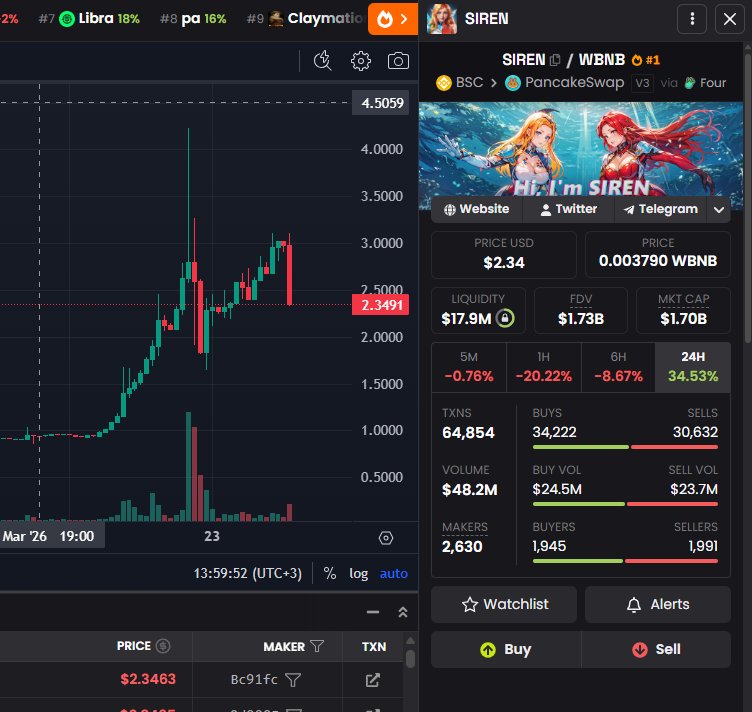Click the PRICE 0.003790 WBNB box

tap(658, 255)
